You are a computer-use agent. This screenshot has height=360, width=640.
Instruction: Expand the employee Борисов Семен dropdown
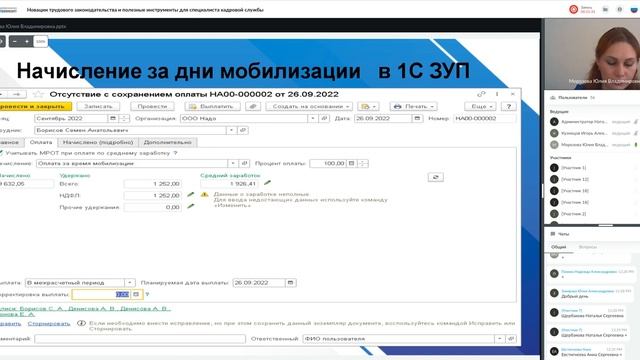pyautogui.click(x=231, y=130)
